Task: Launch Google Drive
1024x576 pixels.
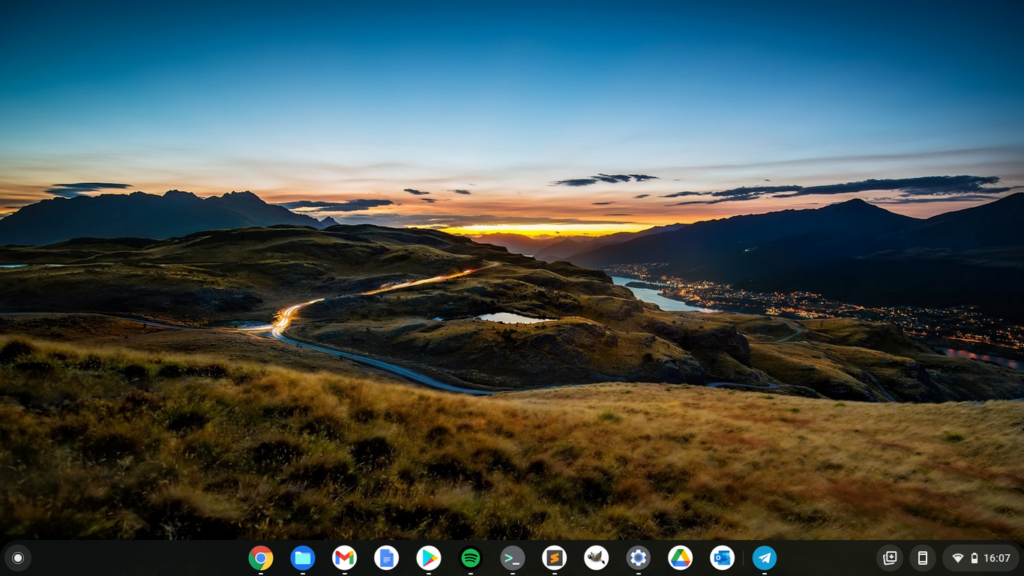Action: click(x=680, y=558)
